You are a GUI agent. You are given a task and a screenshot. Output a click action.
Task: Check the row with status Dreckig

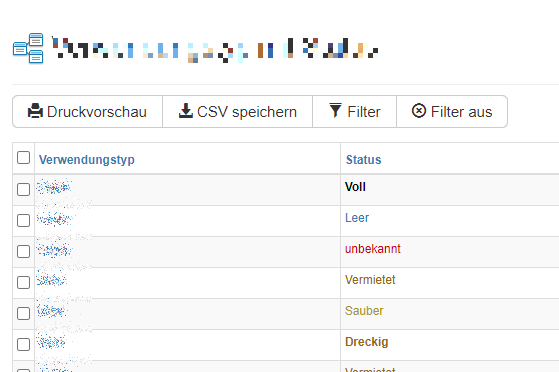click(x=24, y=345)
